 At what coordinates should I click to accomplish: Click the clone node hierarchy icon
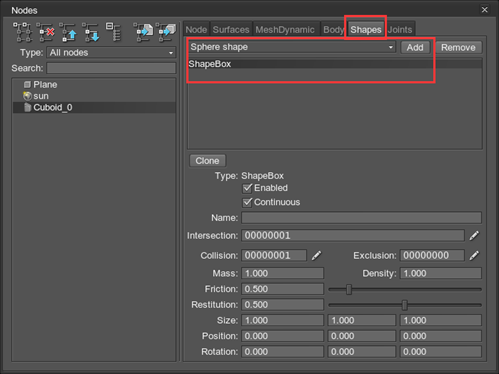click(x=23, y=32)
